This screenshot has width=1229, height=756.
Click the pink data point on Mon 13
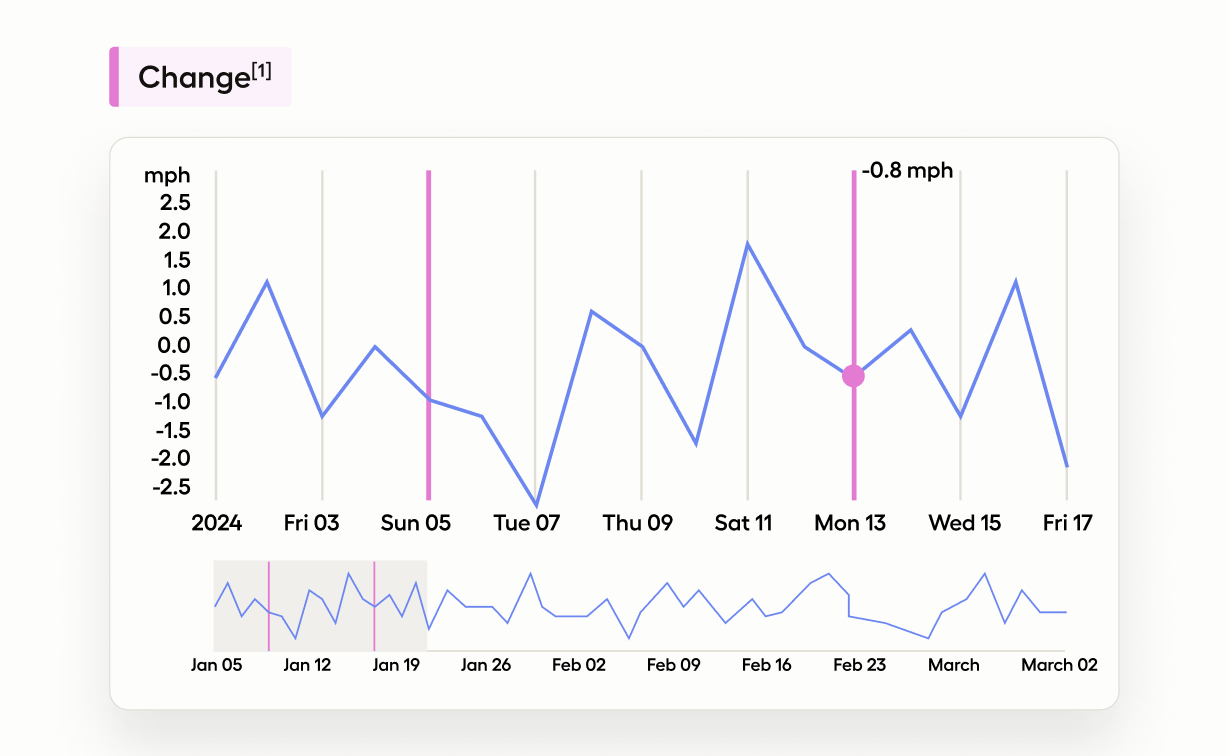point(853,376)
